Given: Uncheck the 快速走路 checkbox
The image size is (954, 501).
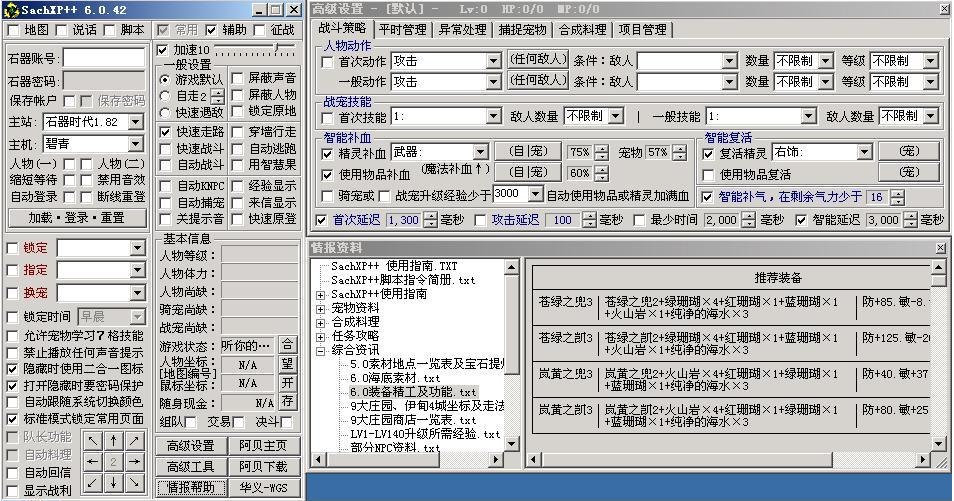Looking at the screenshot, I should pos(165,131).
